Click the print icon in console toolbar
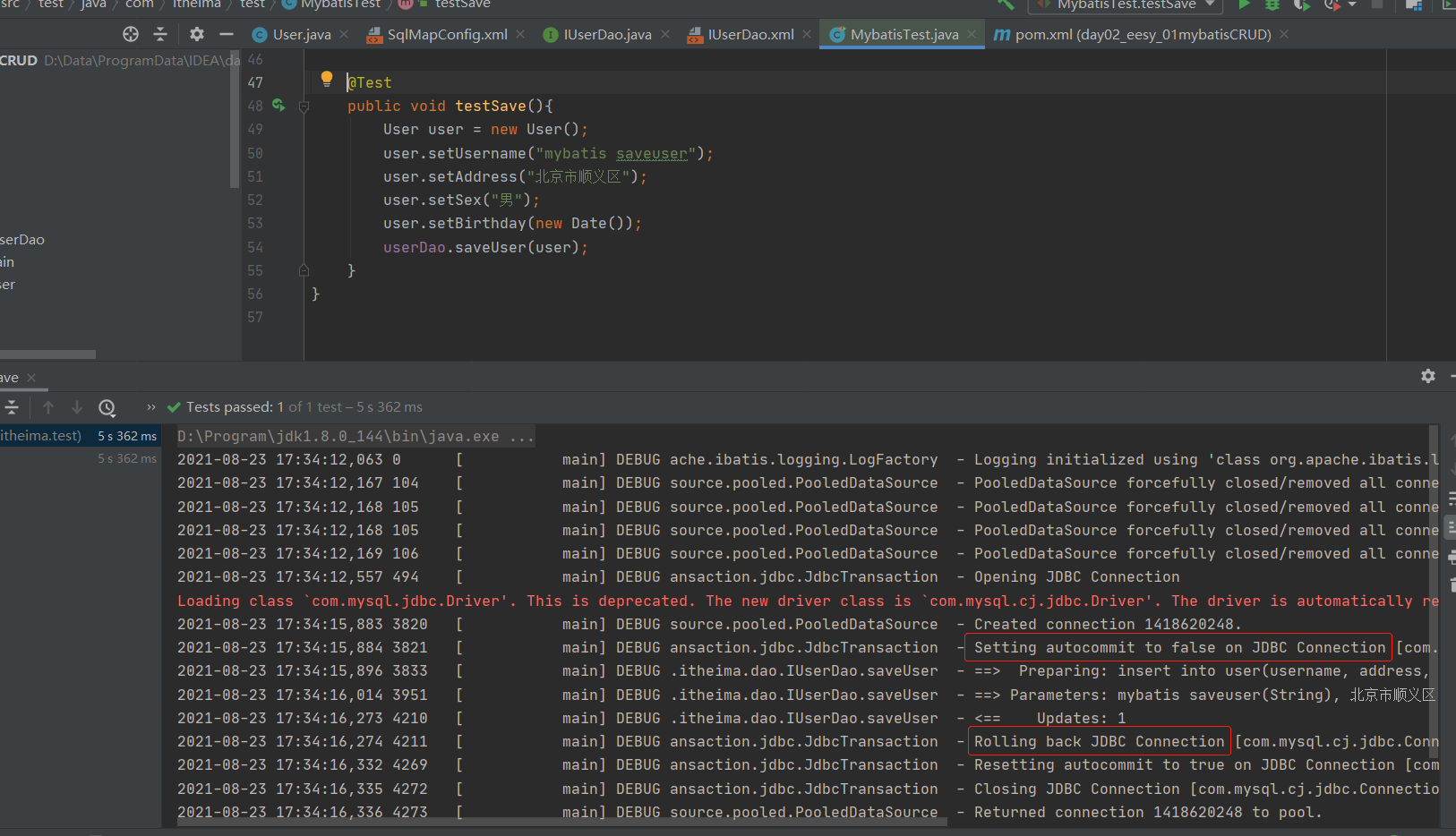Screen dimensions: 1456x836 tap(1452, 558)
